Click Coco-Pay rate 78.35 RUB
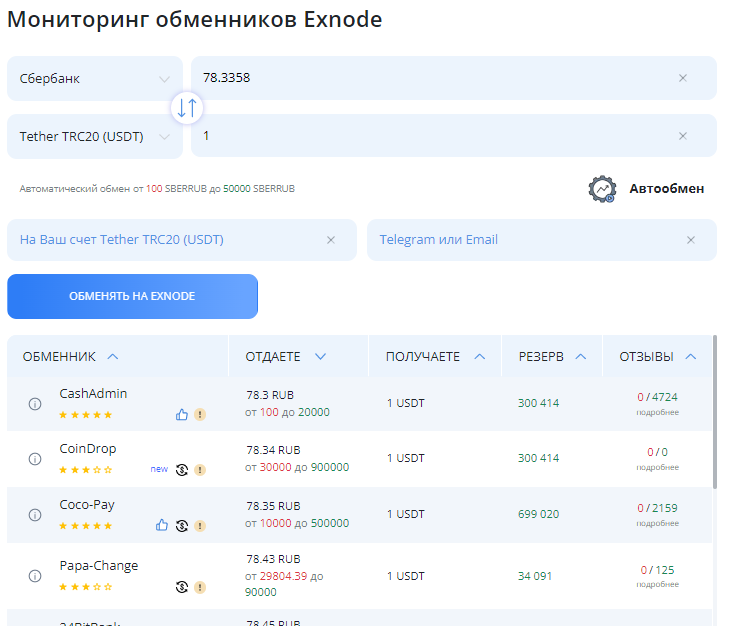Viewport: 746px width, 626px height. click(274, 506)
